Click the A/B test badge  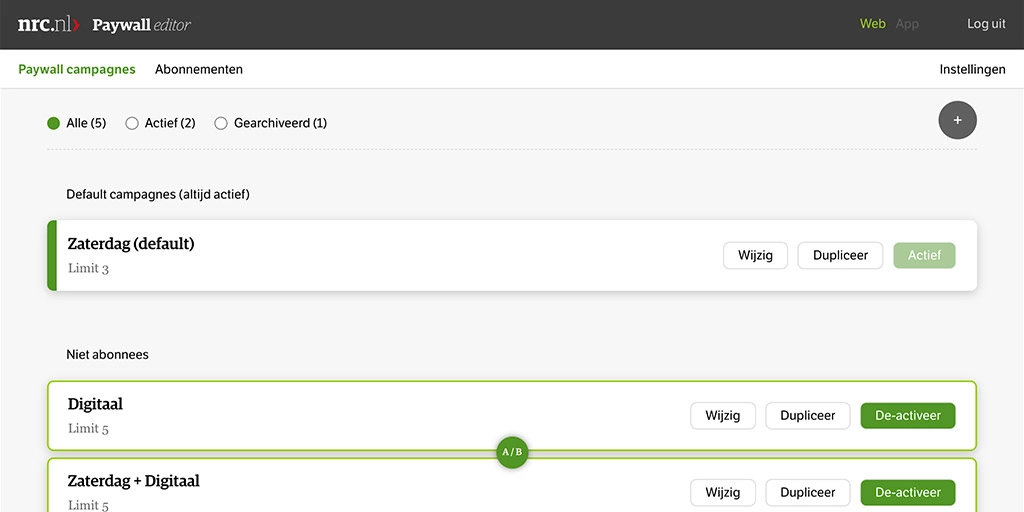(512, 452)
